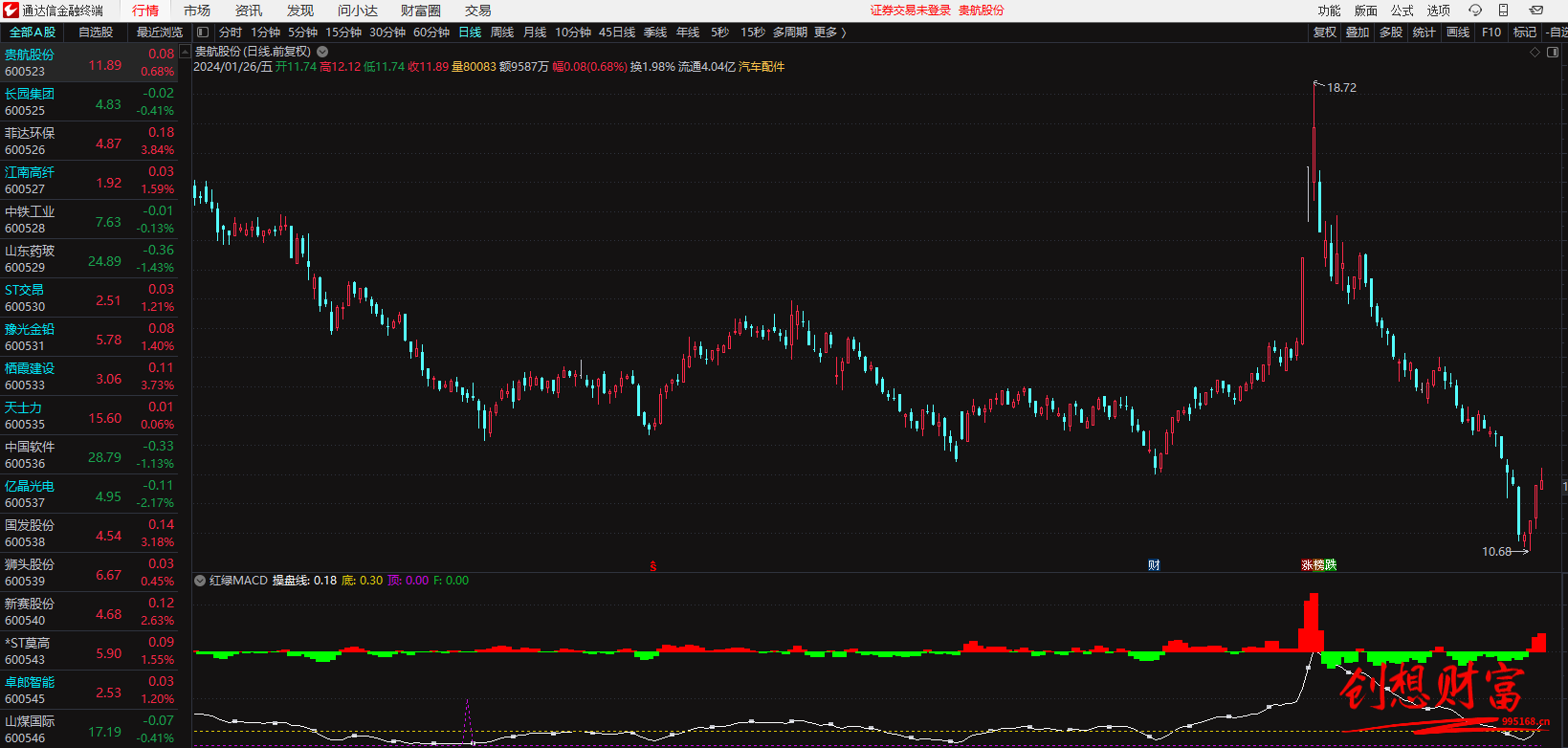This screenshot has width=1568, height=748.
Task: Click the 标记 mark button
Action: 1525,33
